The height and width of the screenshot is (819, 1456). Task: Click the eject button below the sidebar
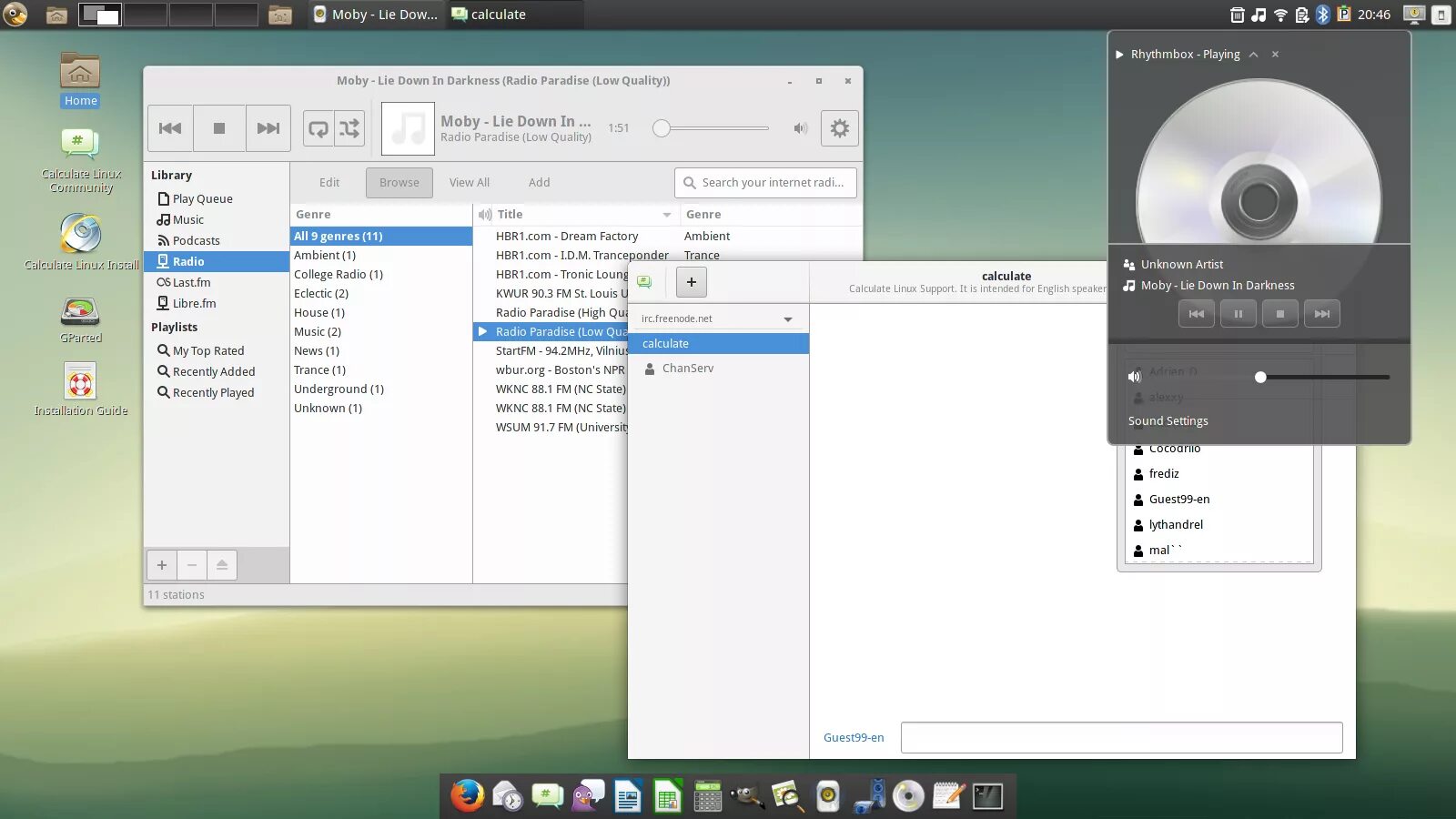[x=222, y=565]
